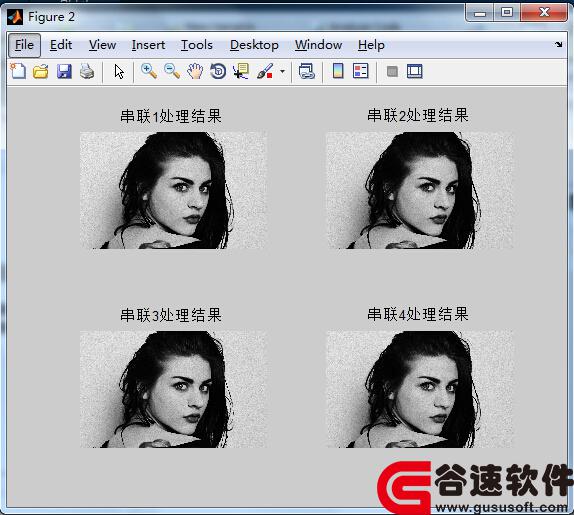Enable the Rotate 3D tool
574x515 pixels.
tap(218, 71)
